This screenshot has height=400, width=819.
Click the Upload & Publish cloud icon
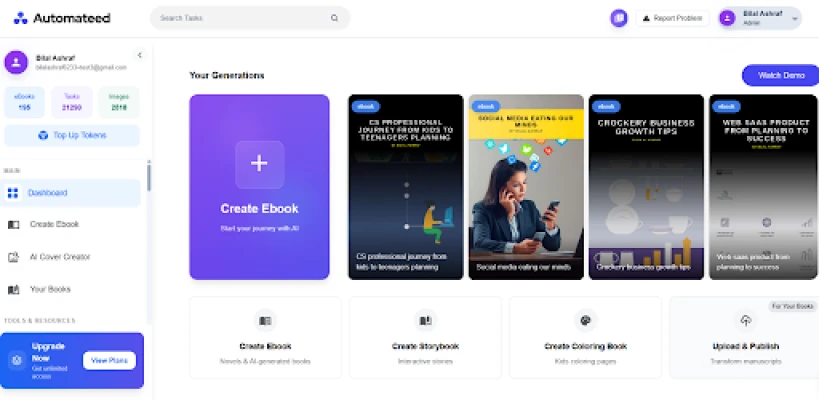point(745,321)
